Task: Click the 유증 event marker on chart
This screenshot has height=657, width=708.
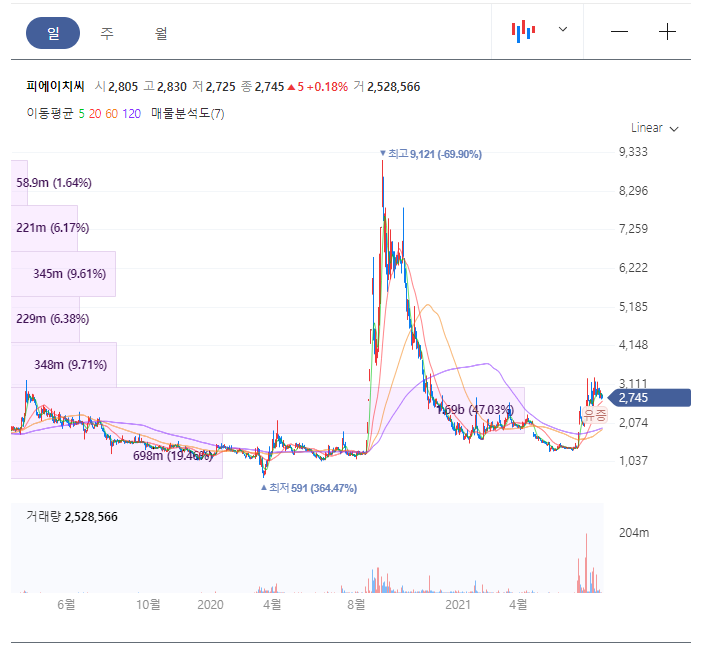Action: coord(595,415)
